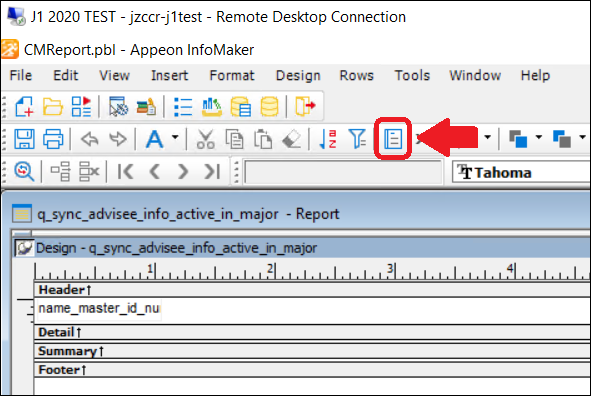Click the bar chart tray icon
Screen dimensions: 591x396
[211, 106]
